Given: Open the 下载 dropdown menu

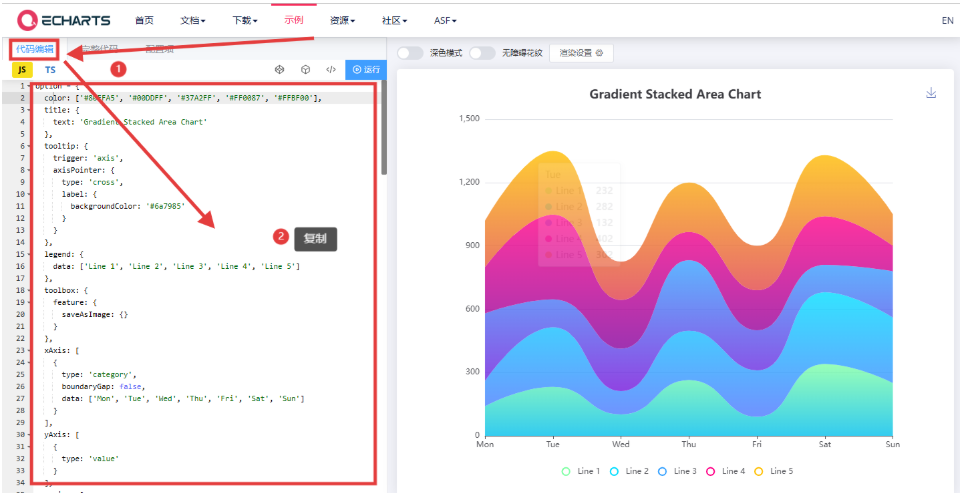Looking at the screenshot, I should [x=244, y=20].
